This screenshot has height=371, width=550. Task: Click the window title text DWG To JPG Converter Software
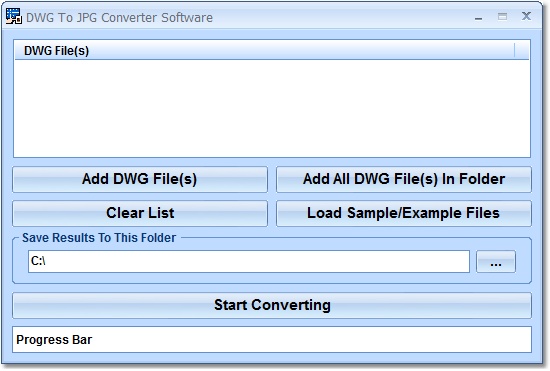119,18
